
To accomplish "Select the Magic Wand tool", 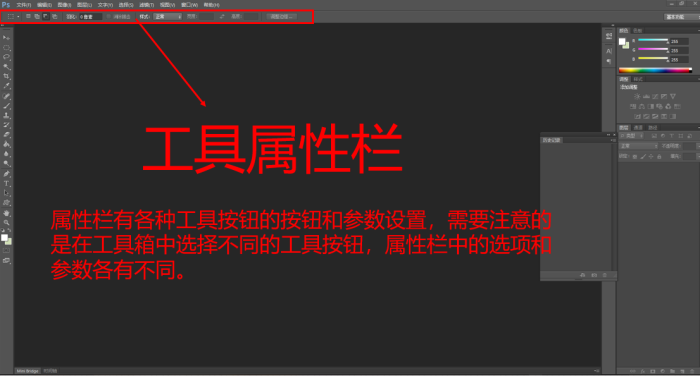I will 6,67.
